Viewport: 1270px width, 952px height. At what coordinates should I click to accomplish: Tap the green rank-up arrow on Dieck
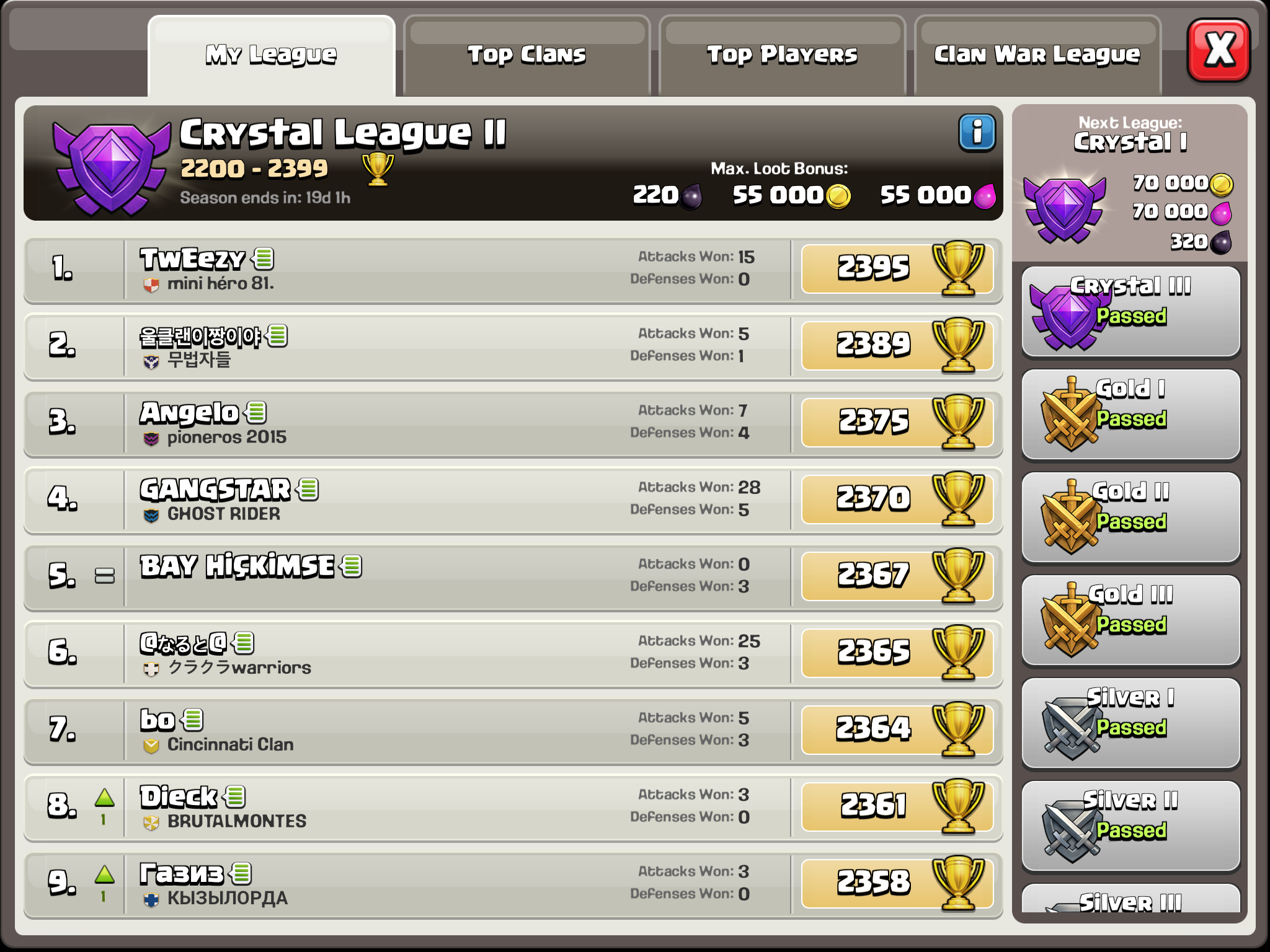104,798
